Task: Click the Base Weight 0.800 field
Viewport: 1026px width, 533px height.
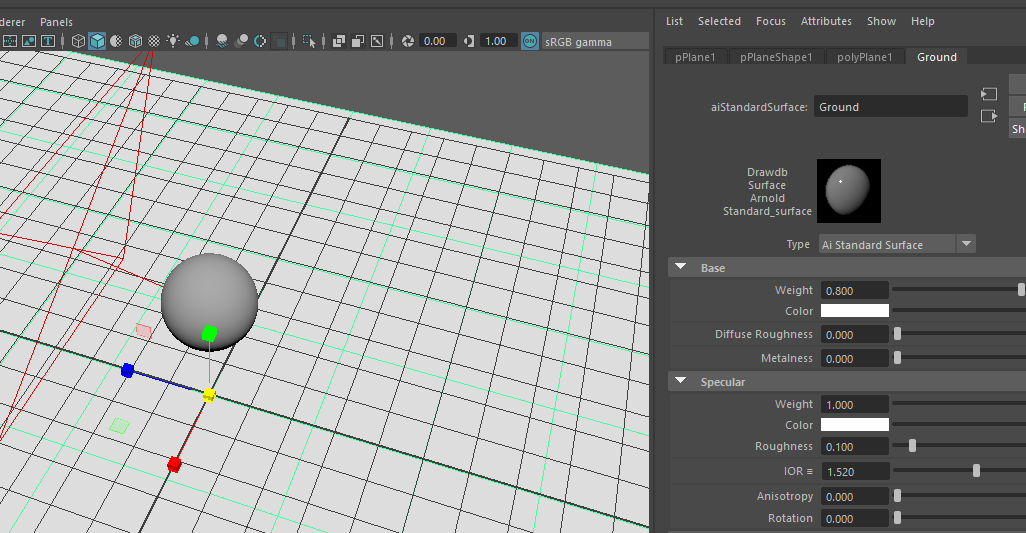Action: pos(855,290)
